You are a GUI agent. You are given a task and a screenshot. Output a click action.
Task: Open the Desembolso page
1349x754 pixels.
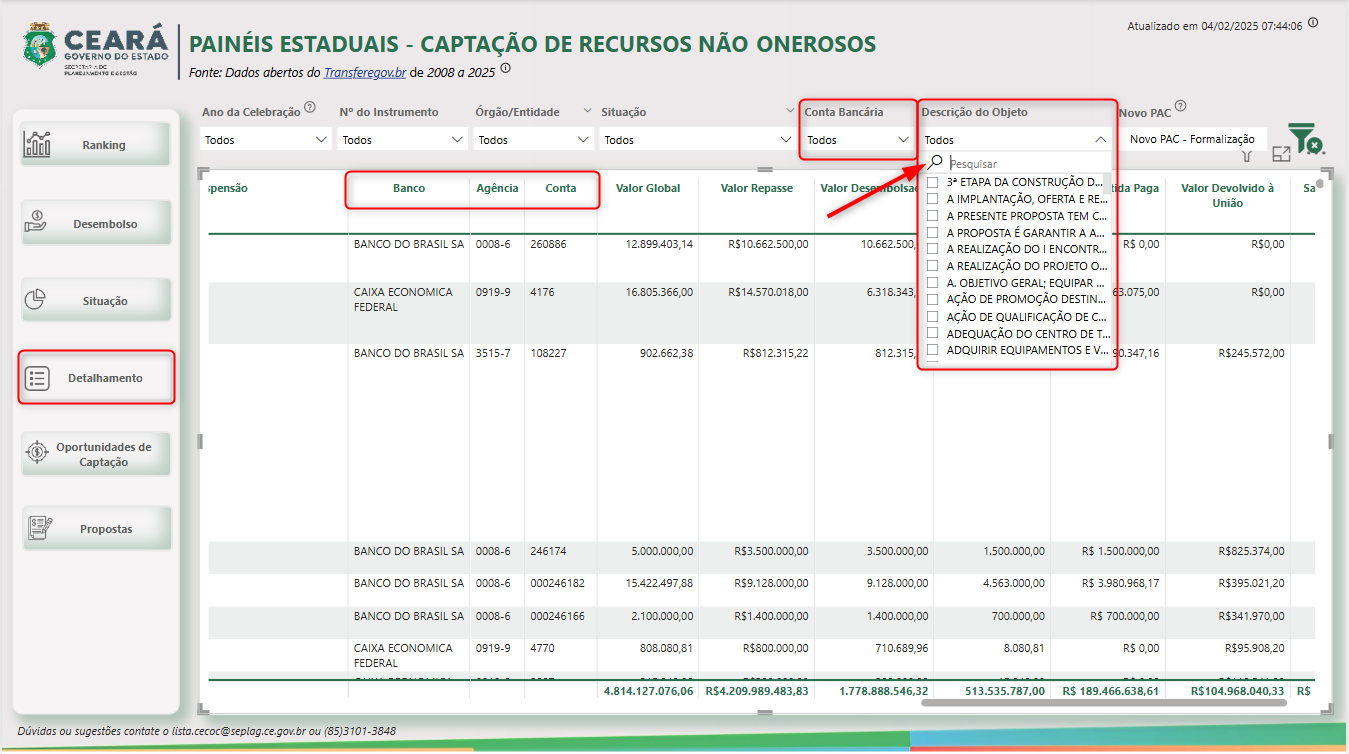(96, 223)
